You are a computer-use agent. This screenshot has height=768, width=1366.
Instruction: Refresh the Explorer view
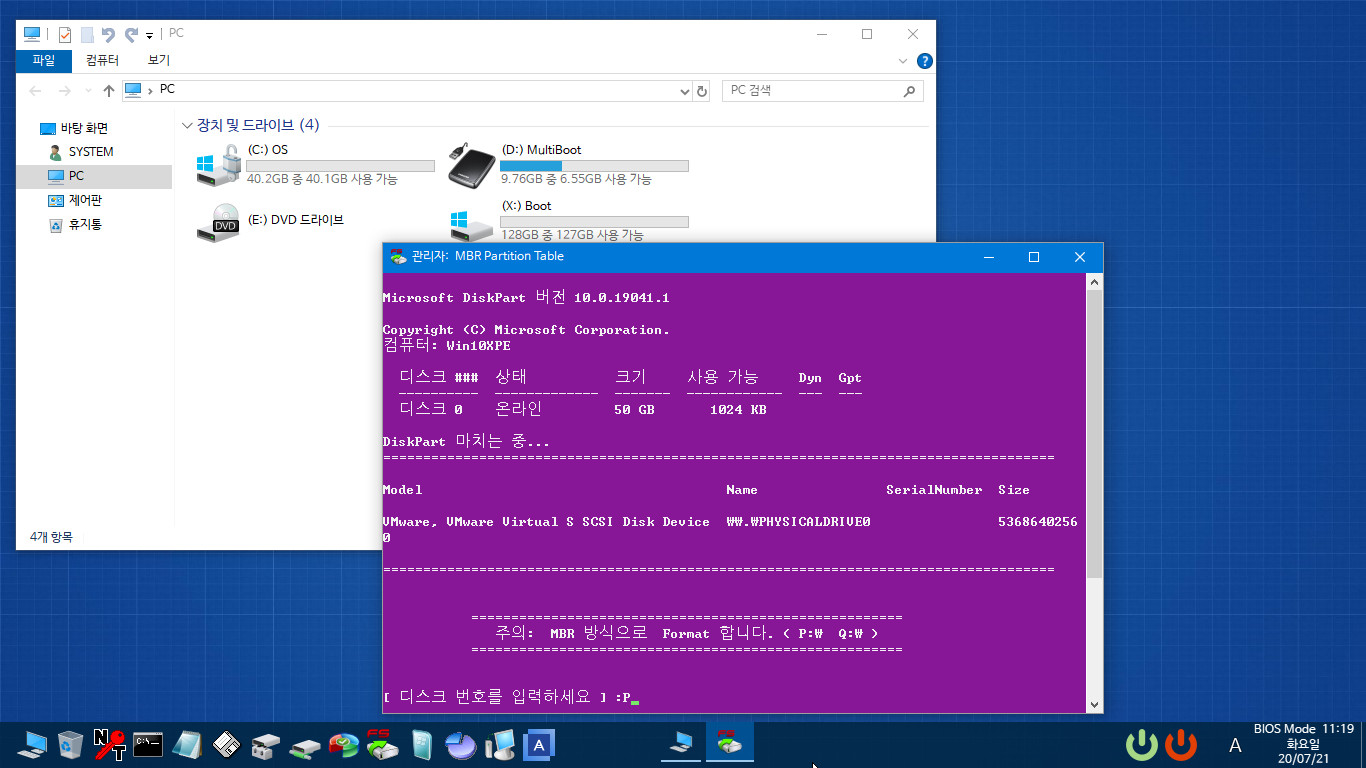coord(702,91)
